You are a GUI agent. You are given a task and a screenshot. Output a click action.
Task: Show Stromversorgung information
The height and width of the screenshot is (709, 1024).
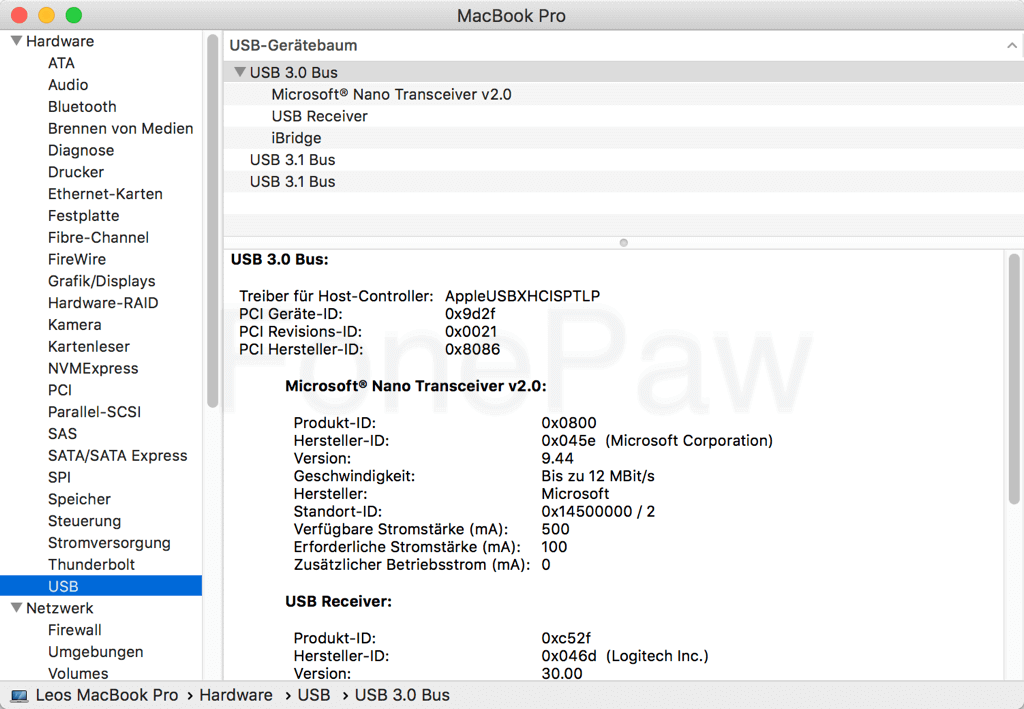pos(109,543)
